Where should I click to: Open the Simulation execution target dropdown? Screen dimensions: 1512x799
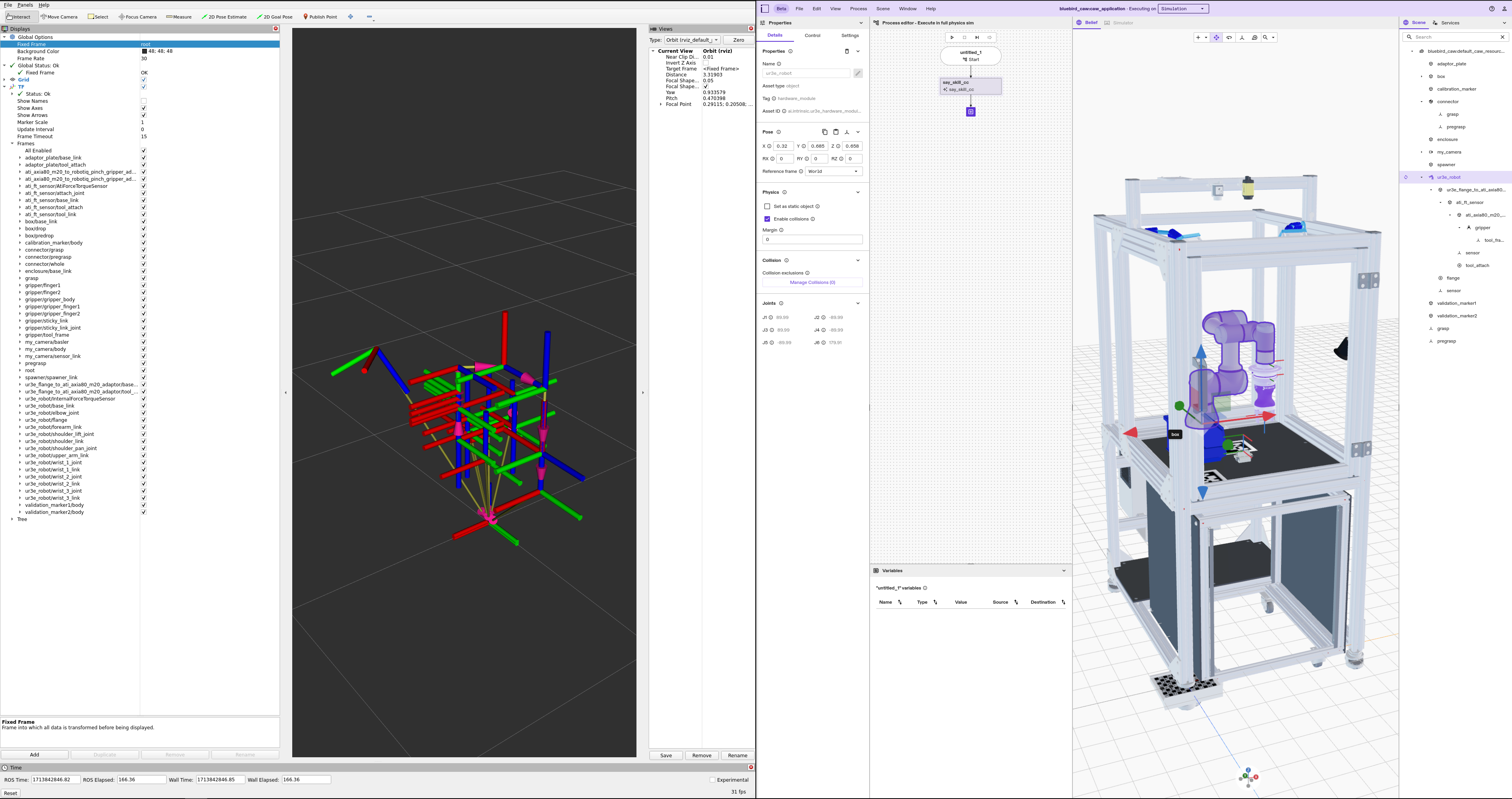click(x=1183, y=8)
